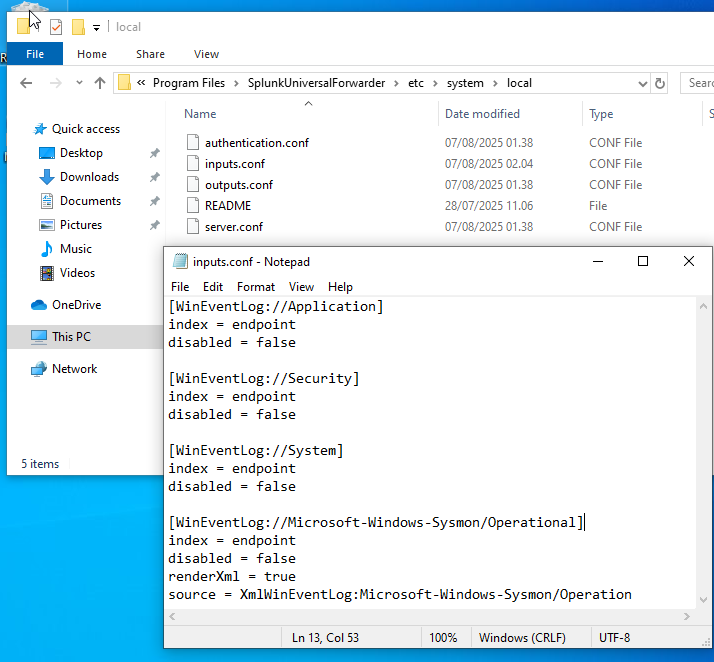Expand chevron after Program Files breadcrumb
The height and width of the screenshot is (662, 714).
(236, 83)
